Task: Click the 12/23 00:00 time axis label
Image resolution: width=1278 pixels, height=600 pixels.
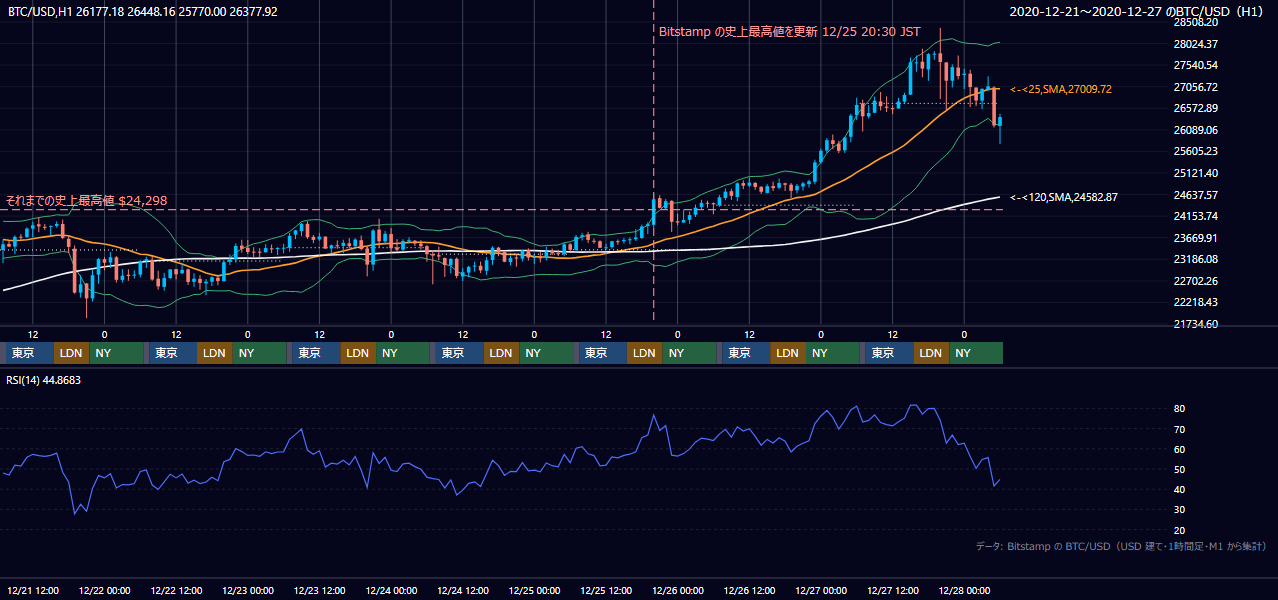Action: [x=248, y=590]
